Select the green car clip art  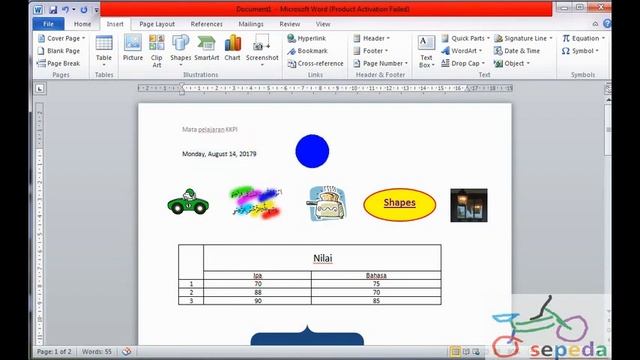(188, 202)
